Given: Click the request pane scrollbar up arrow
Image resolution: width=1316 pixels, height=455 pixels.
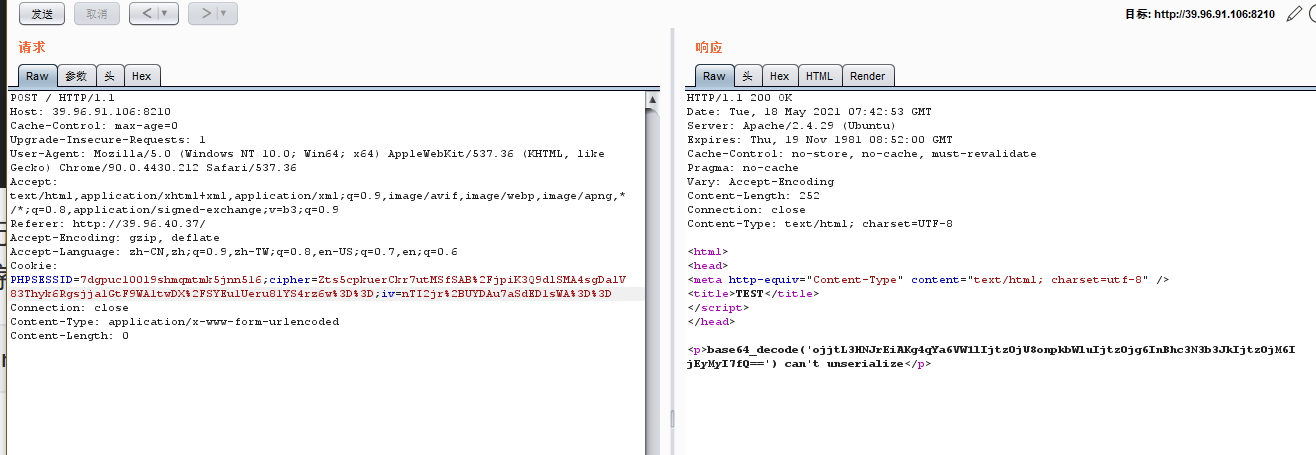Looking at the screenshot, I should [x=652, y=100].
